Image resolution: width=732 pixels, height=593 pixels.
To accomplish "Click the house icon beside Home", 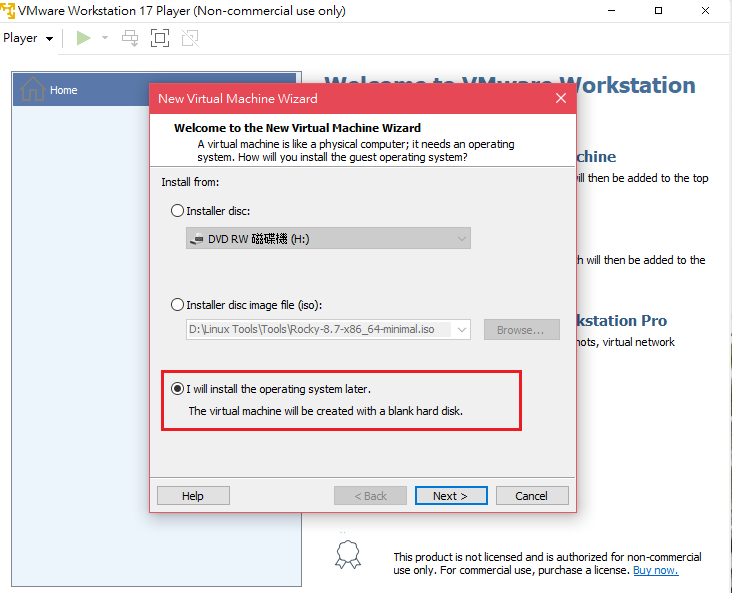I will pos(33,88).
